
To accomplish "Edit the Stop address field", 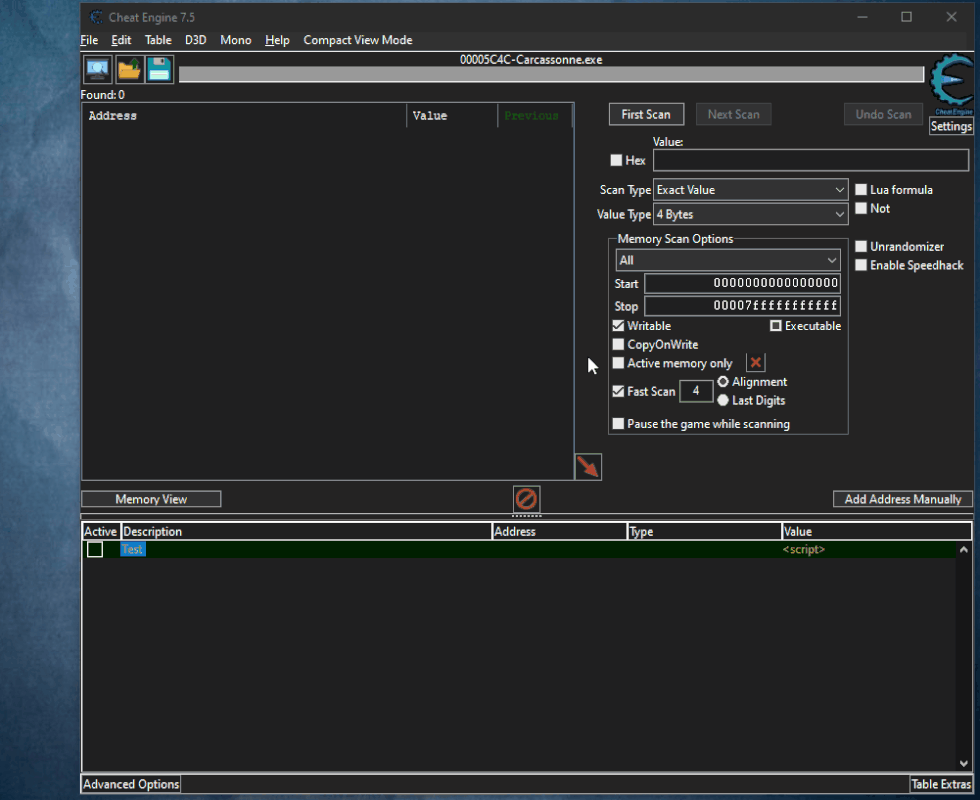I will 742,306.
